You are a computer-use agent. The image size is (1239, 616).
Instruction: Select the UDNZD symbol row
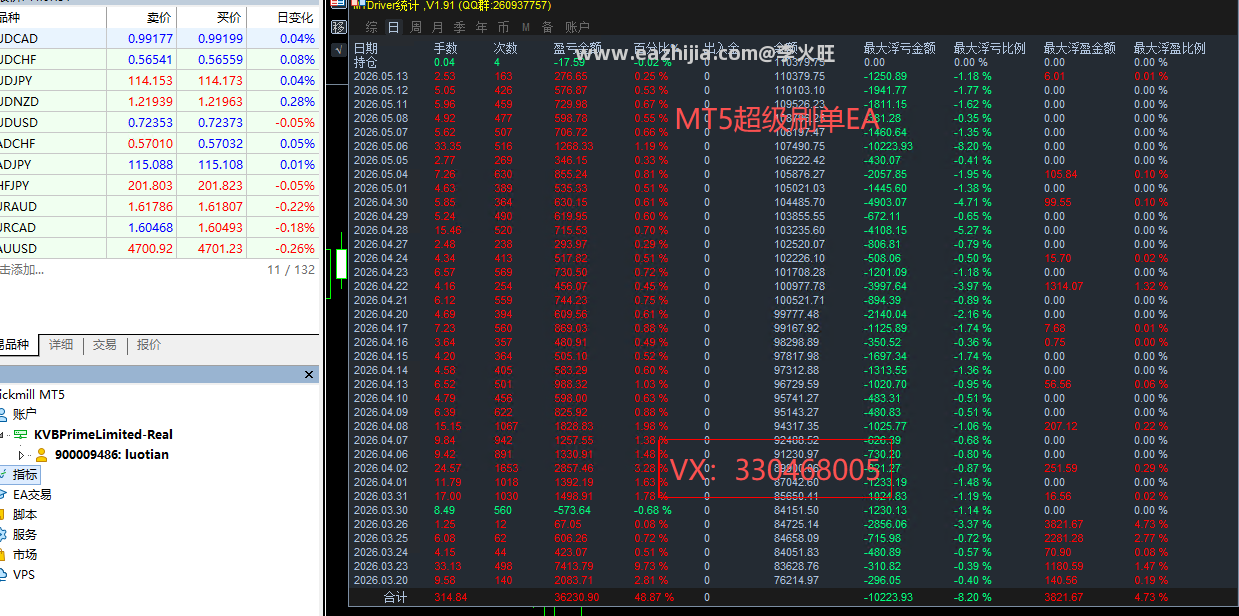tap(160, 101)
